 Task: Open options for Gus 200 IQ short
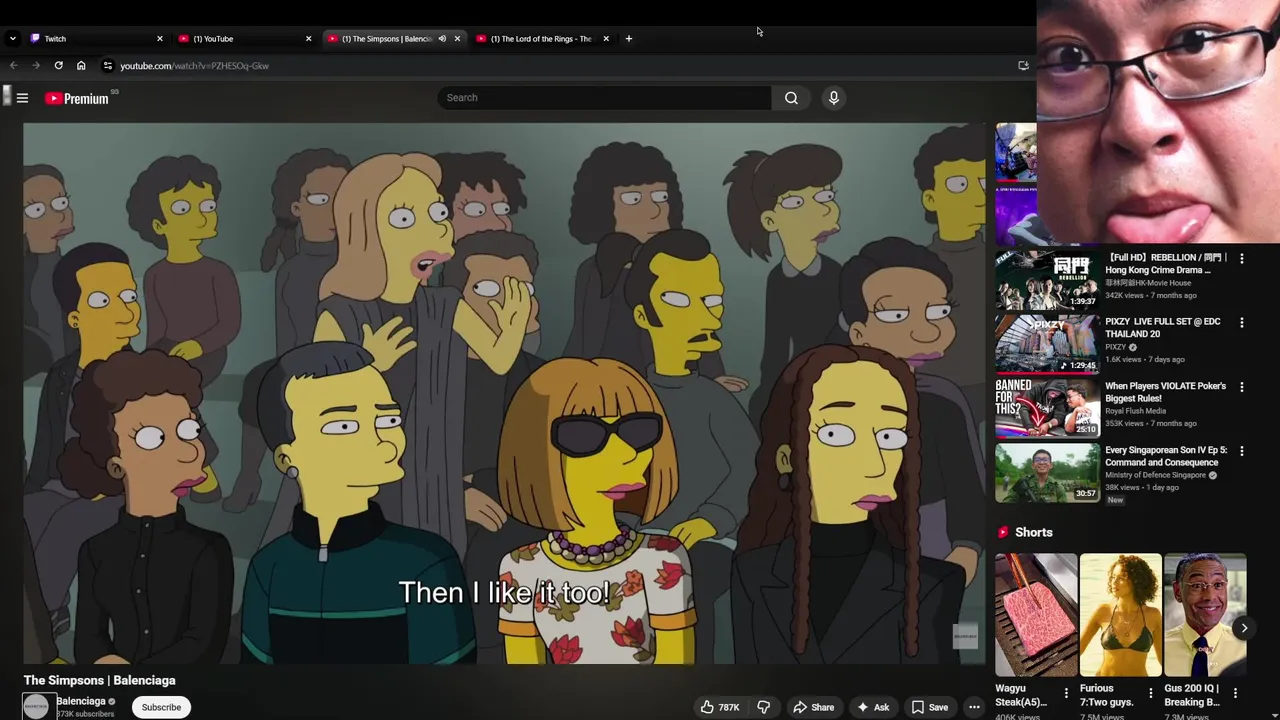click(1235, 693)
